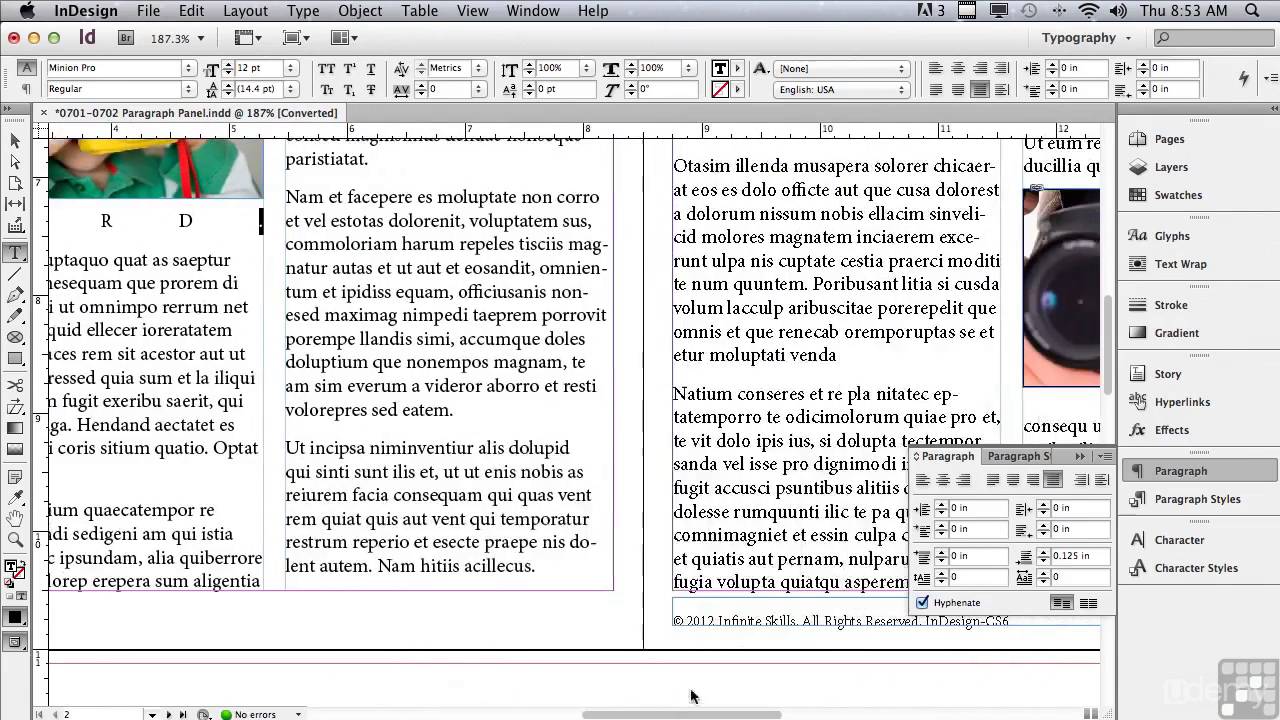Open the Table menu

coord(419,11)
